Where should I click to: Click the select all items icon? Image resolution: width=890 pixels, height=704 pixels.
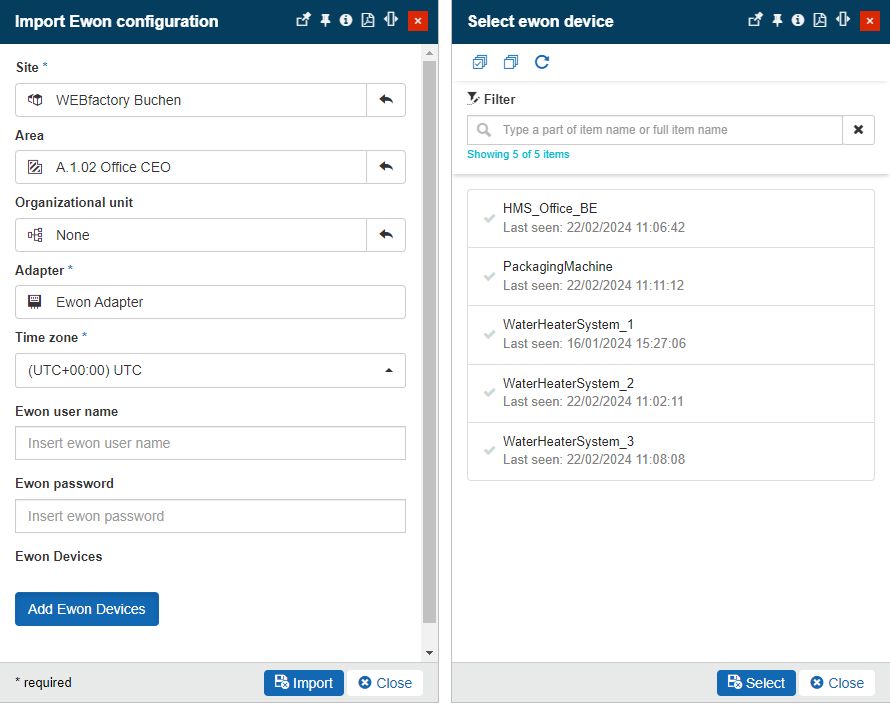pos(480,63)
